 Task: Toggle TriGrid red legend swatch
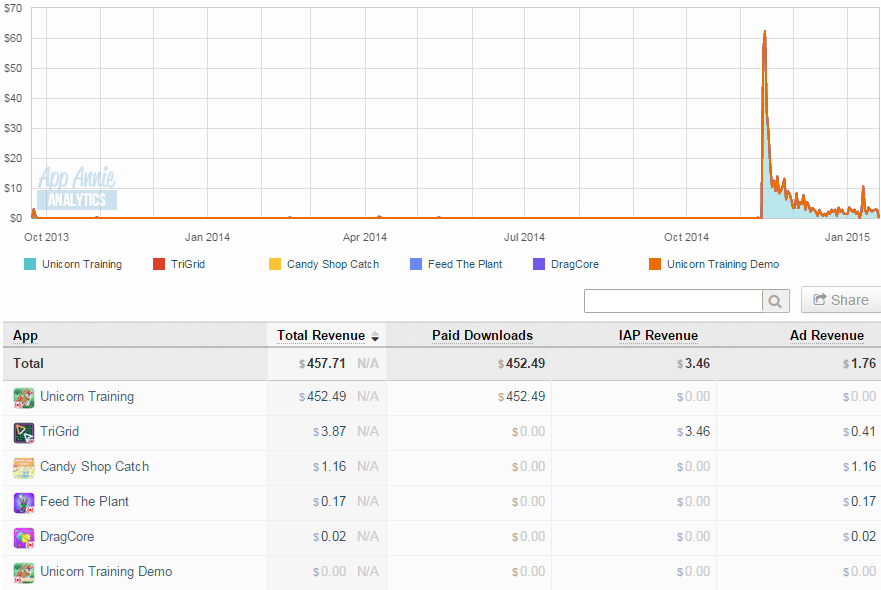pos(159,264)
